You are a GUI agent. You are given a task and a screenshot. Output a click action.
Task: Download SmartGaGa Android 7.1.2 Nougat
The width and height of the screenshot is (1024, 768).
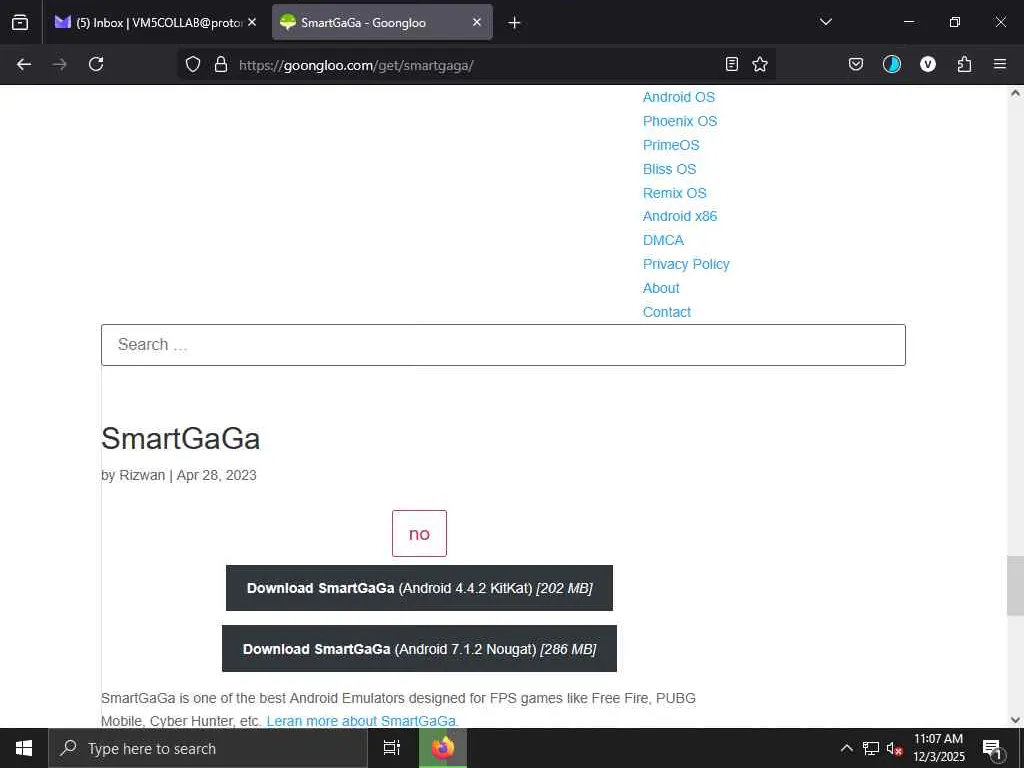pyautogui.click(x=419, y=648)
